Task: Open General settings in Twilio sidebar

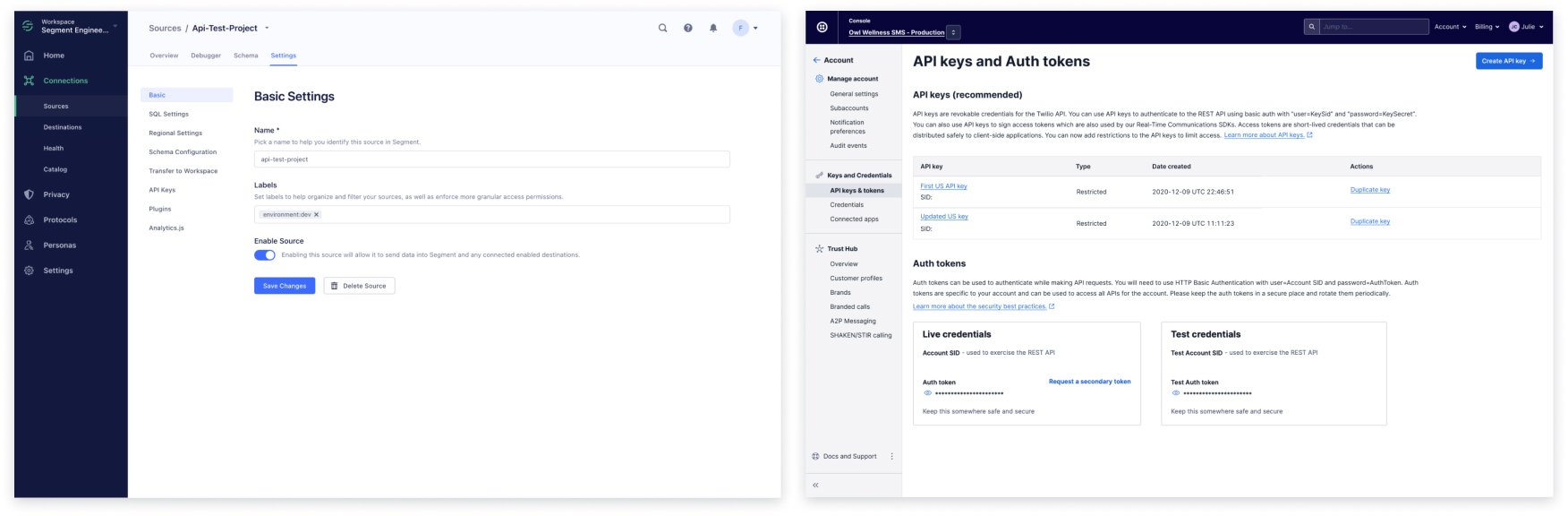Action: 854,94
